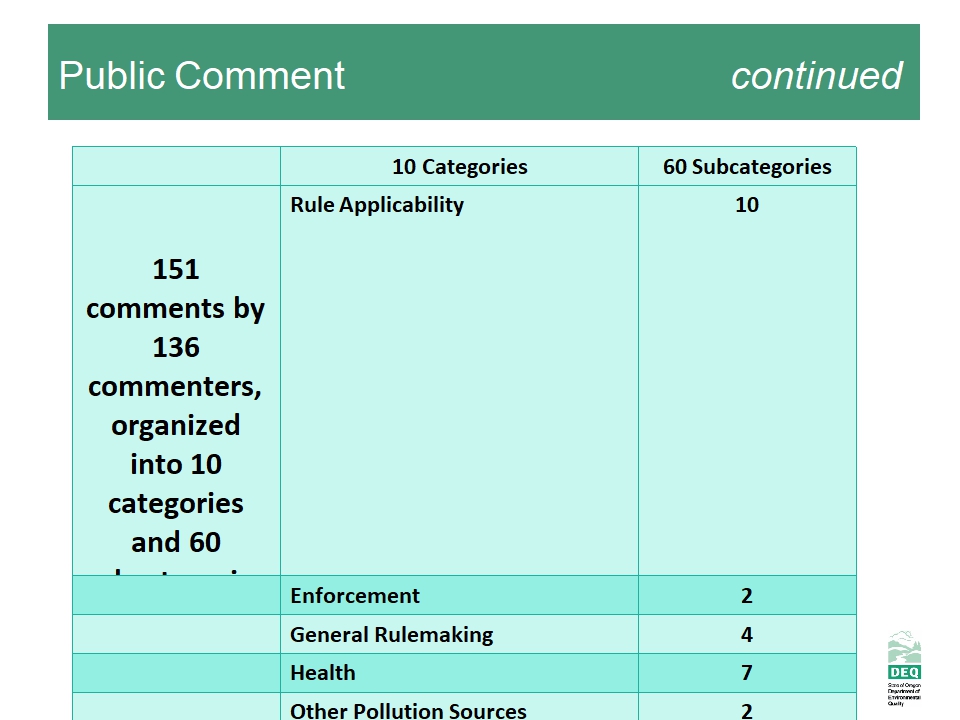The width and height of the screenshot is (960, 720).
Task: Click the empty cell left of Health
Action: pos(176,673)
